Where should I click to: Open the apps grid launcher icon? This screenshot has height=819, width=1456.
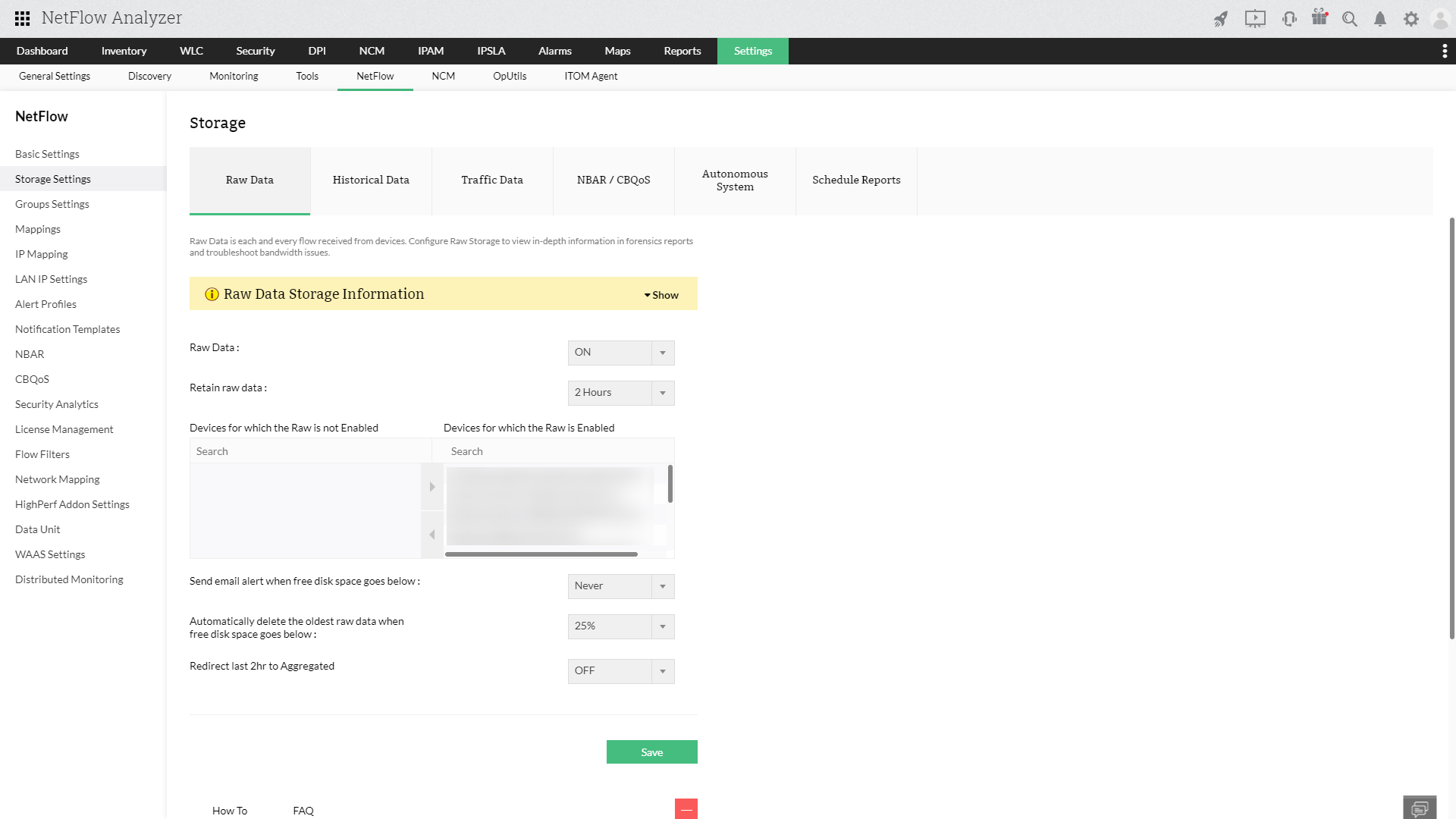(x=23, y=18)
